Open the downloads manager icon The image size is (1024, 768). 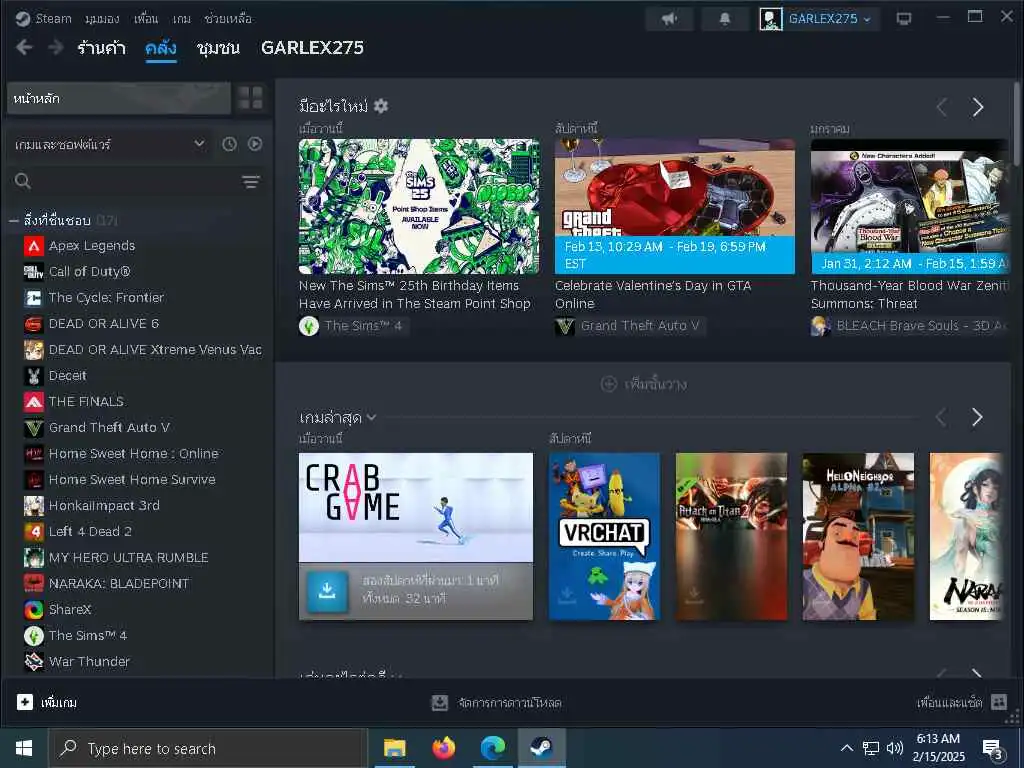point(440,703)
